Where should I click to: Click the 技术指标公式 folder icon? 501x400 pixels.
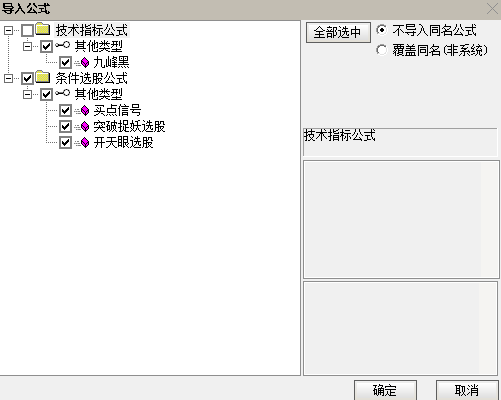[x=43, y=29]
